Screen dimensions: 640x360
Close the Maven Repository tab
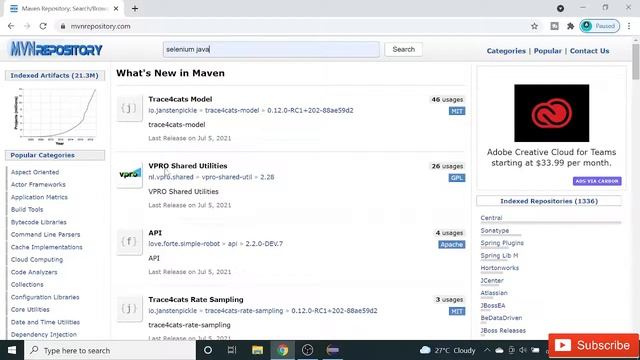(x=116, y=8)
